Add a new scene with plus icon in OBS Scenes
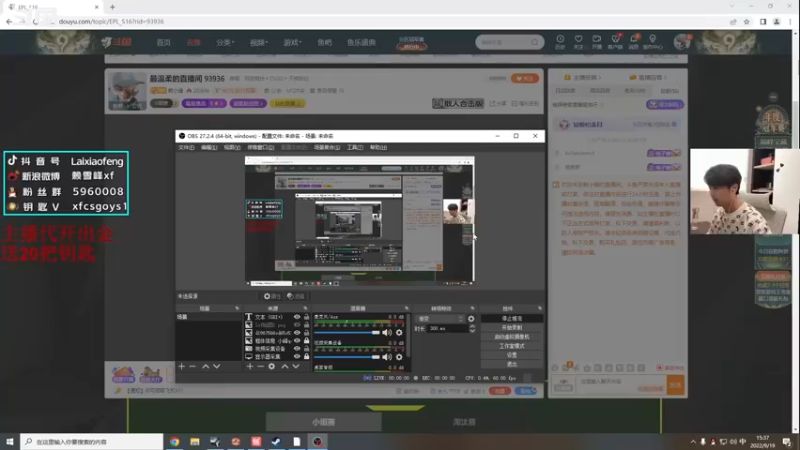The image size is (800, 450). coord(181,366)
